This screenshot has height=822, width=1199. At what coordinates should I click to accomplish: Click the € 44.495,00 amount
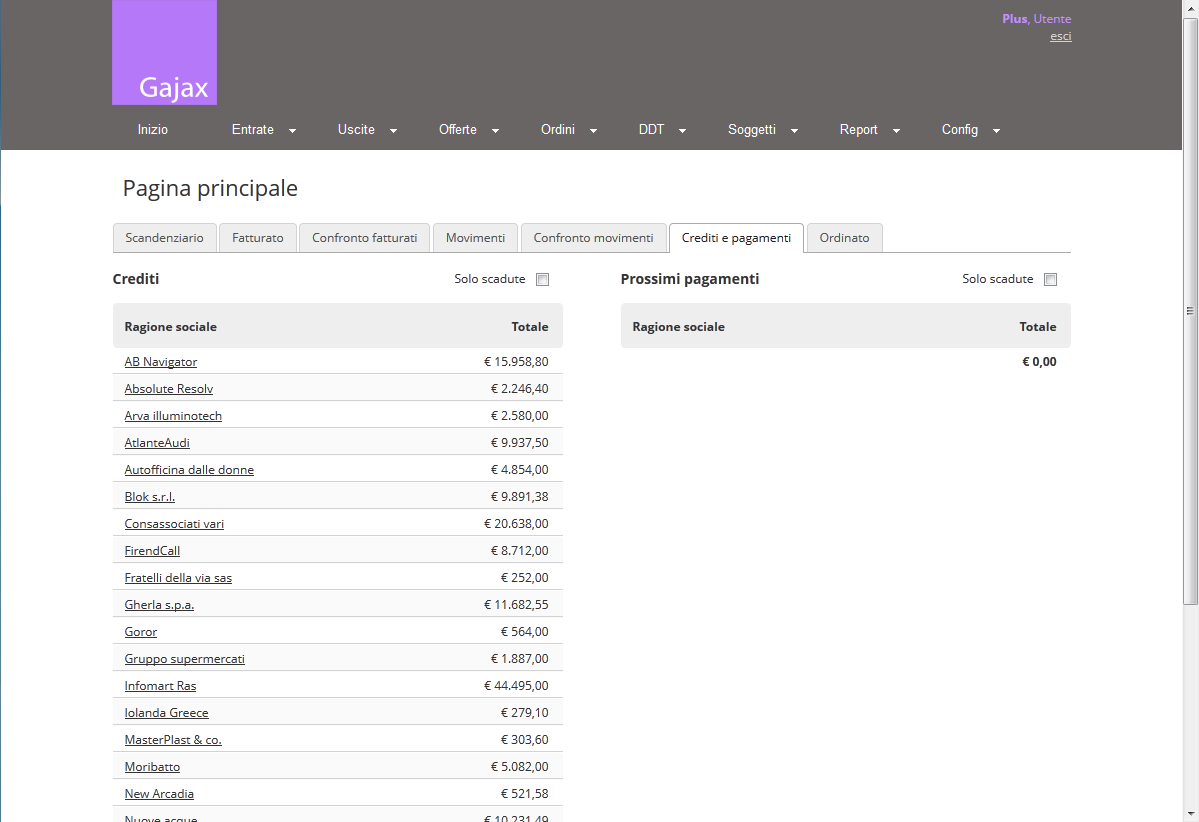[x=516, y=686]
